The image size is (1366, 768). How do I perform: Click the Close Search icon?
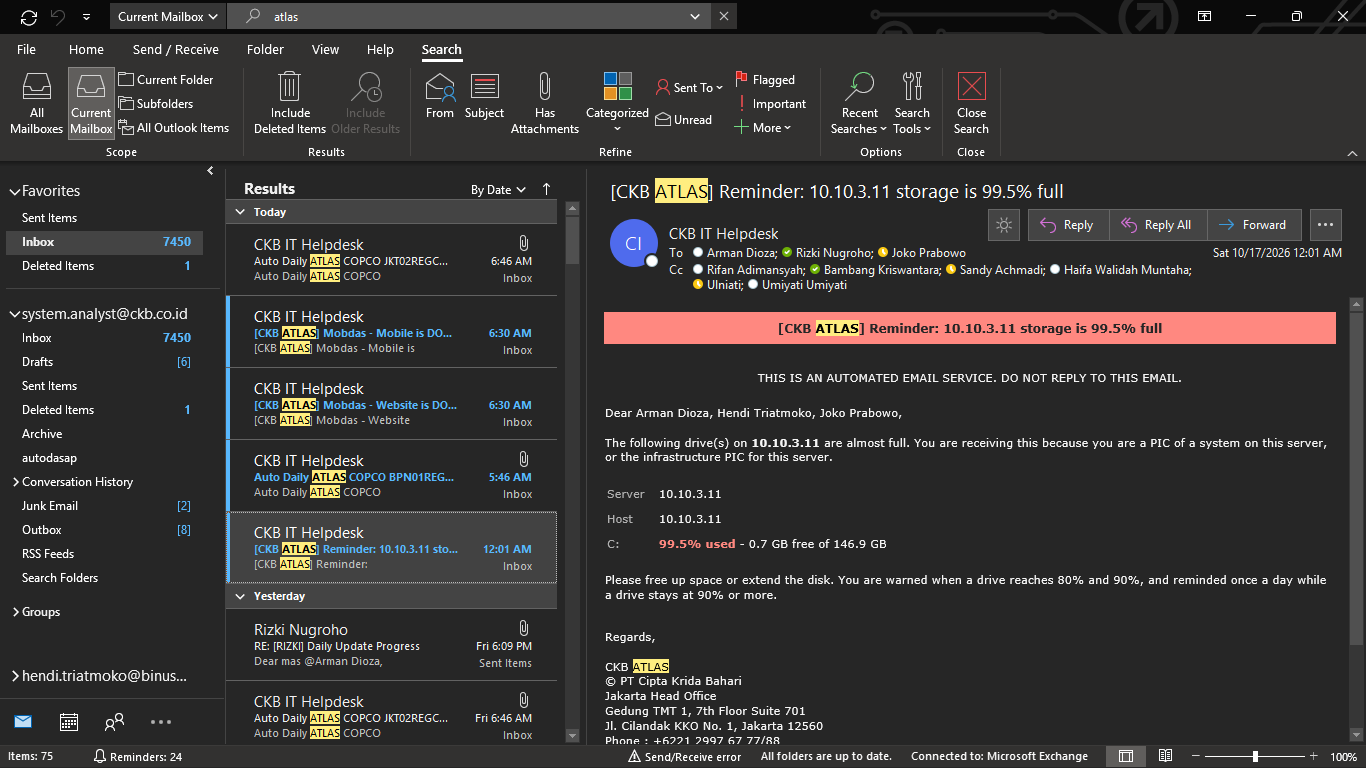click(x=971, y=103)
